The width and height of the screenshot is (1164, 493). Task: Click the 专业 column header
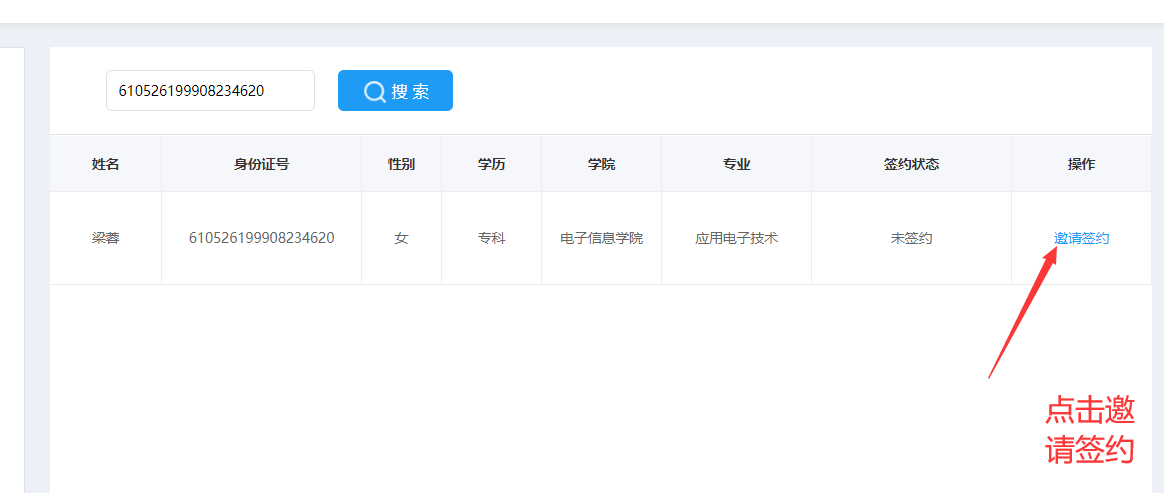pos(736,164)
